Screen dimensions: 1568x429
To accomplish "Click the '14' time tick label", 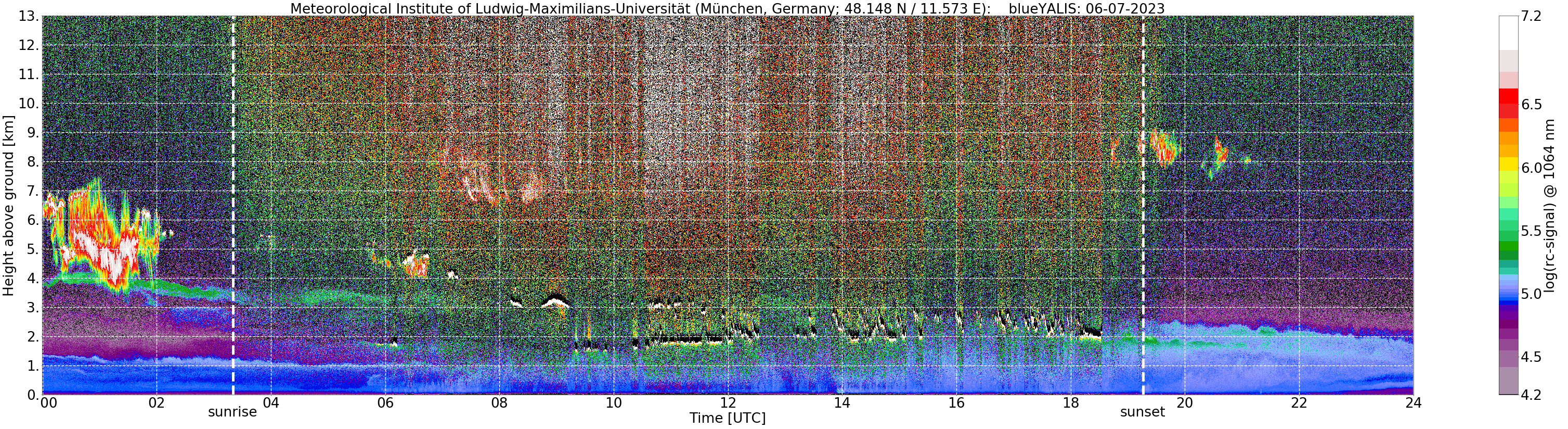I will [x=842, y=403].
